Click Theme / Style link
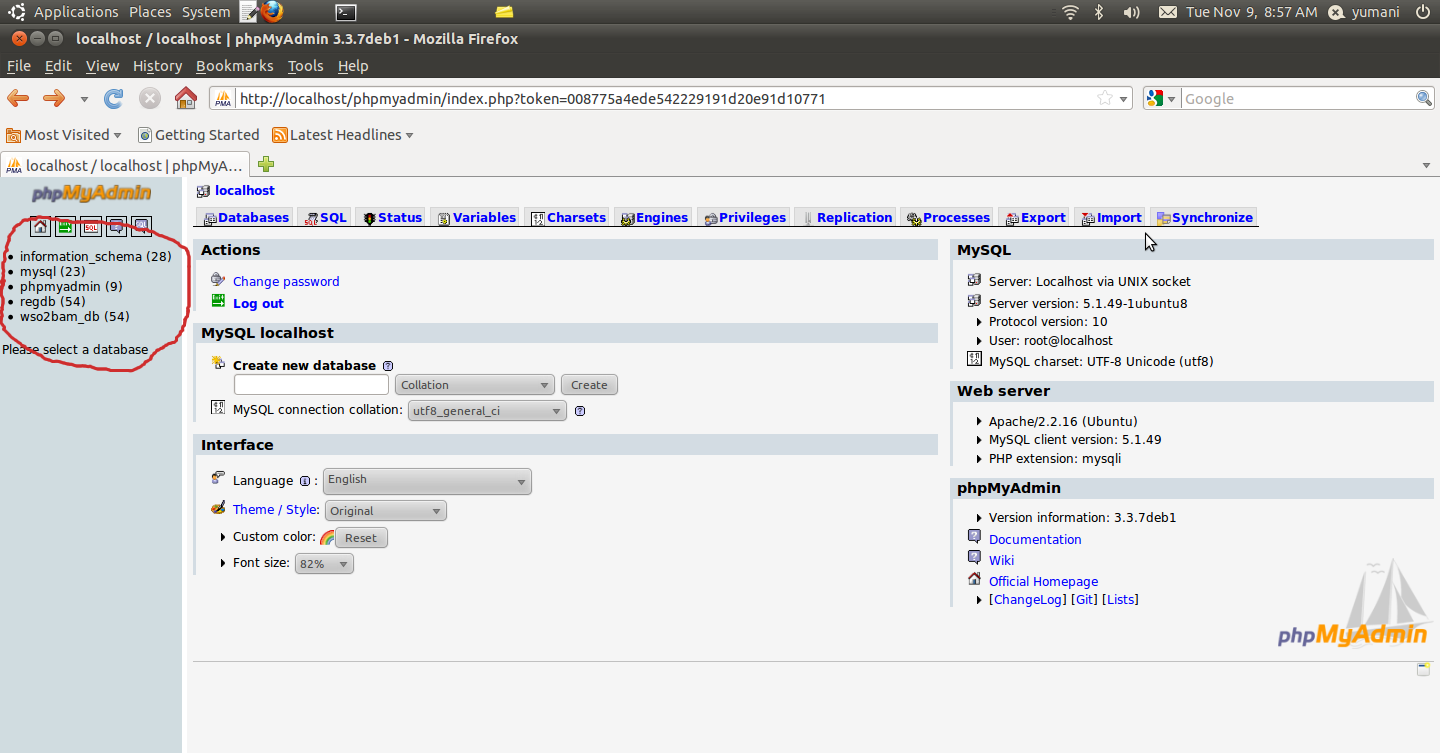 [x=276, y=510]
